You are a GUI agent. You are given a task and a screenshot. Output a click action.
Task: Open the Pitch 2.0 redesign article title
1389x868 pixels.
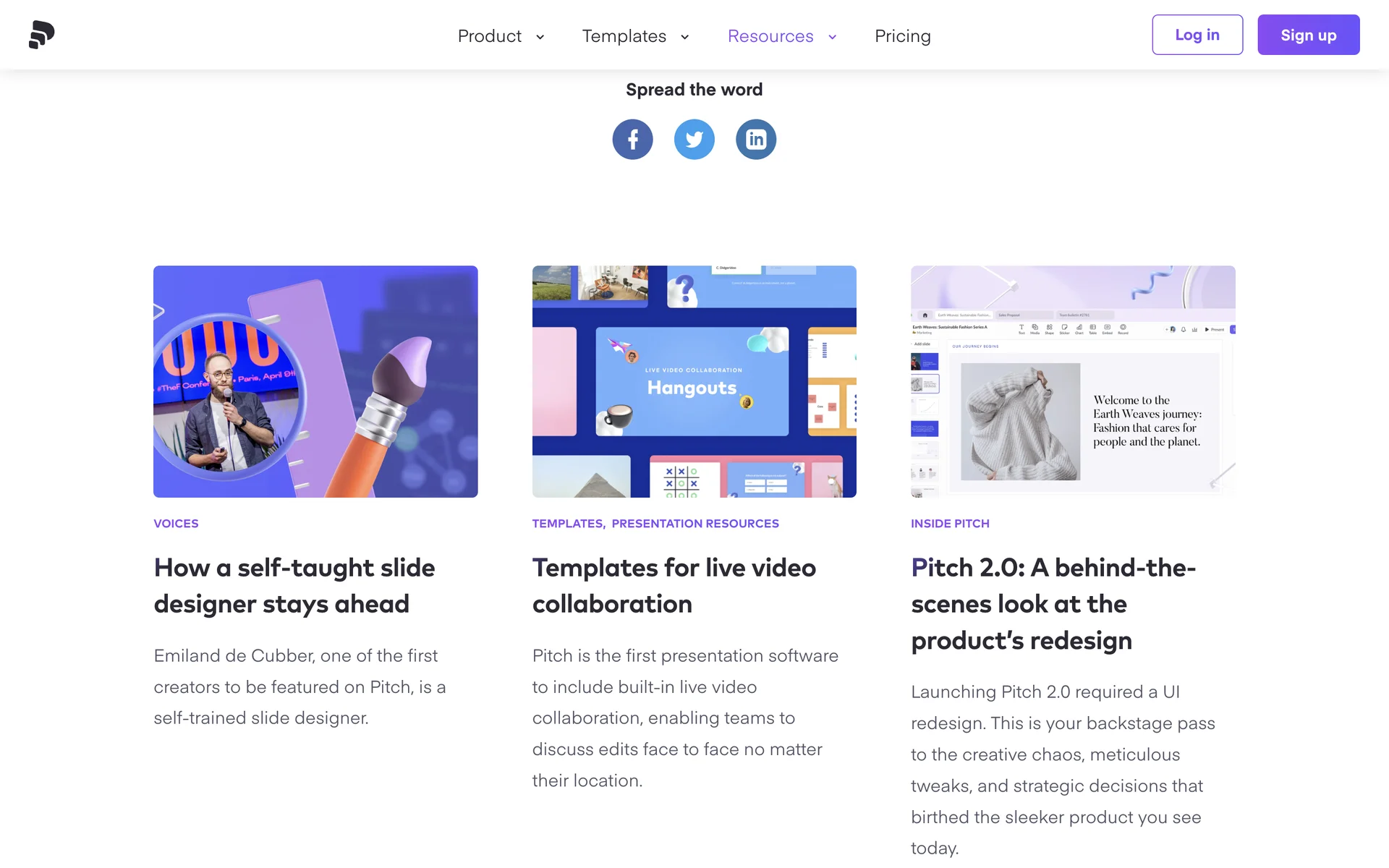(x=1053, y=604)
